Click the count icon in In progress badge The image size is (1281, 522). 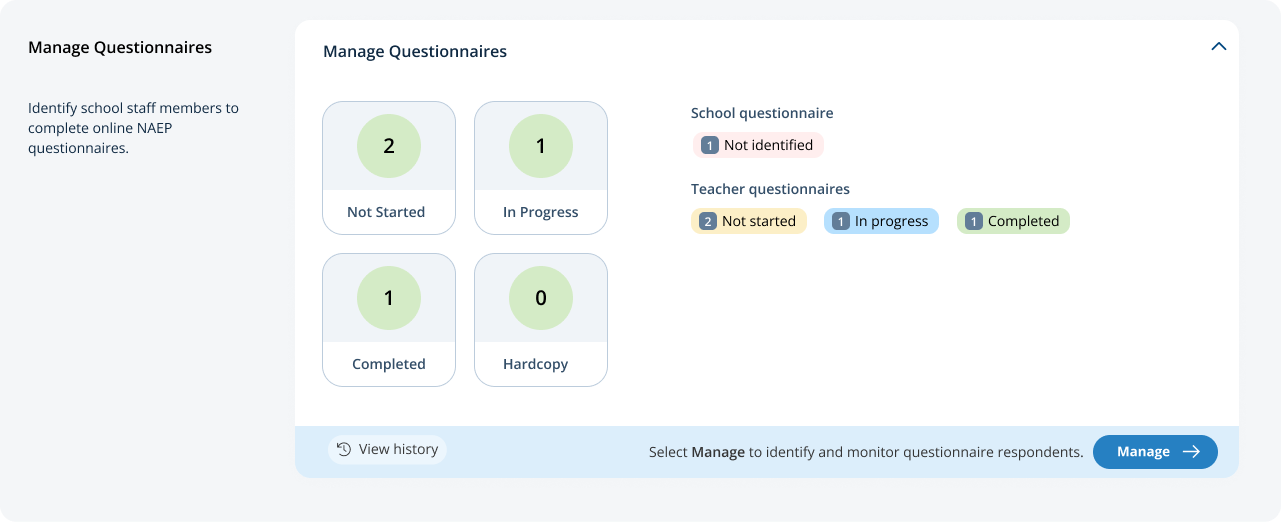point(841,221)
